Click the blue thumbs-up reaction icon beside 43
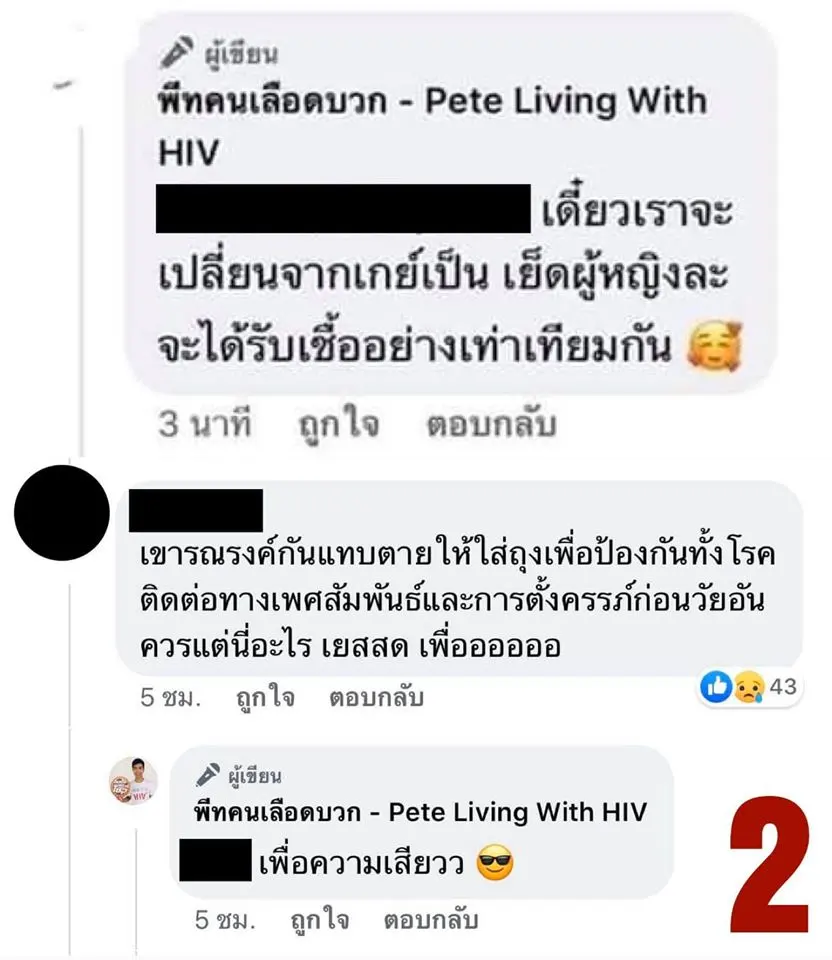 [716, 687]
